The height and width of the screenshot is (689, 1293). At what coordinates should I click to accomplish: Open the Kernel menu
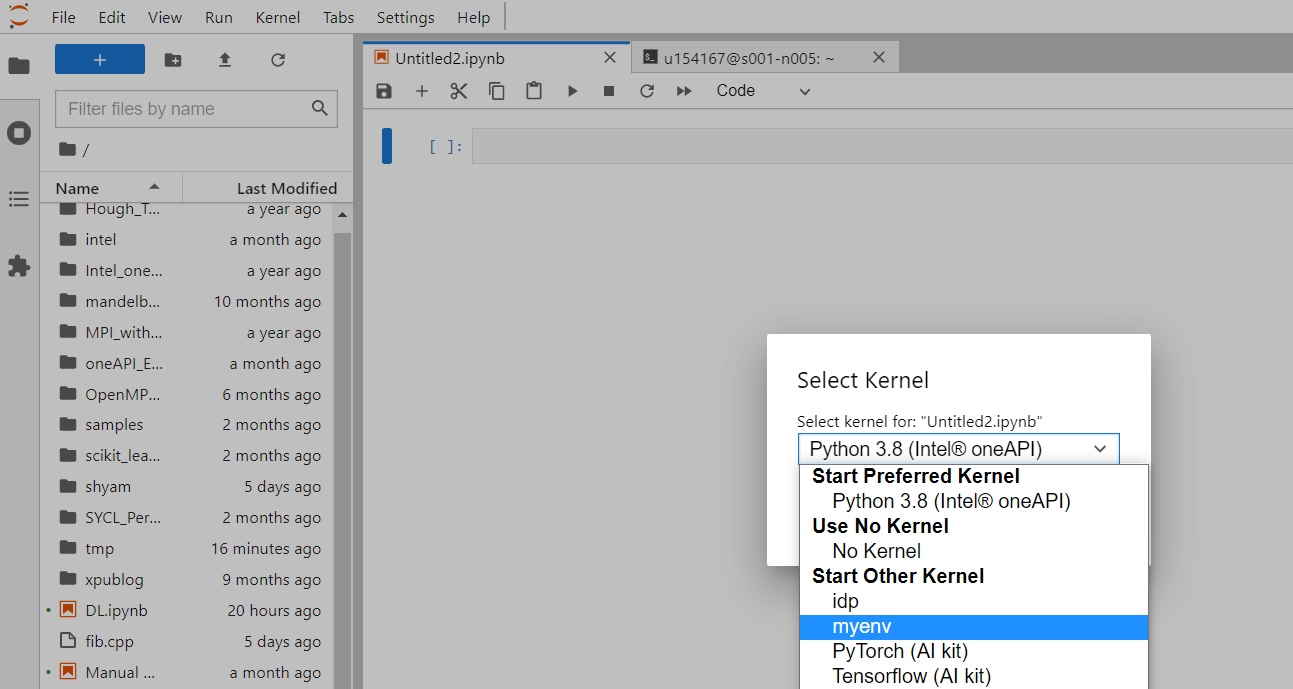tap(278, 17)
